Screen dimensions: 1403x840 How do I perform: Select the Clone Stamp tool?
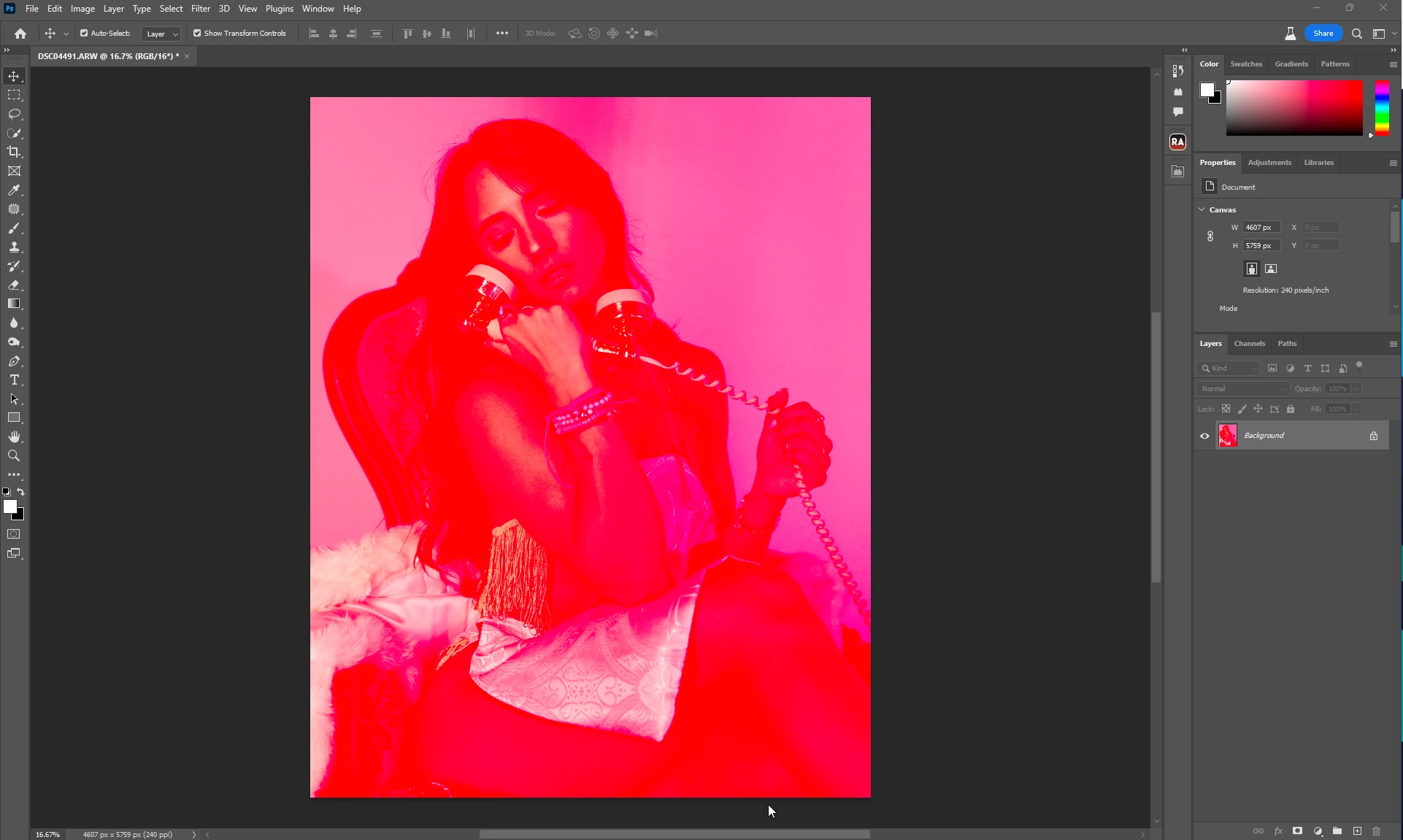click(x=14, y=247)
